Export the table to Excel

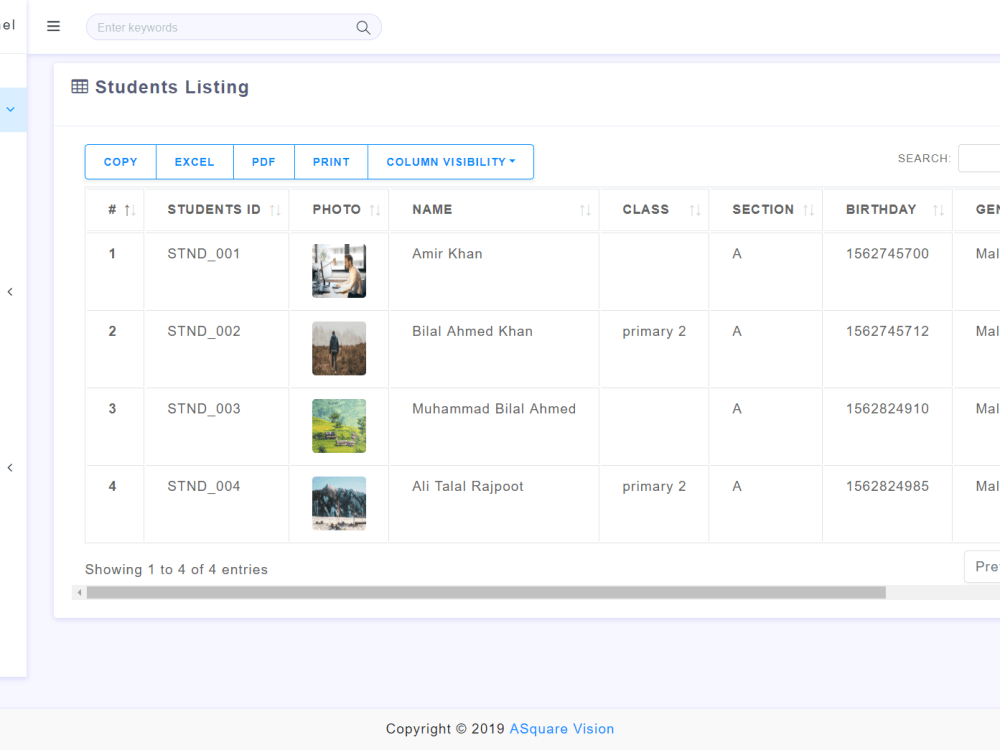click(x=195, y=162)
